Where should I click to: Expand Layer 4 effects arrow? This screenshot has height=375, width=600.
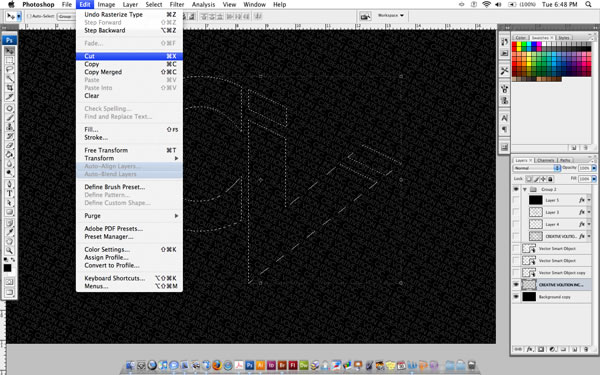tap(589, 224)
